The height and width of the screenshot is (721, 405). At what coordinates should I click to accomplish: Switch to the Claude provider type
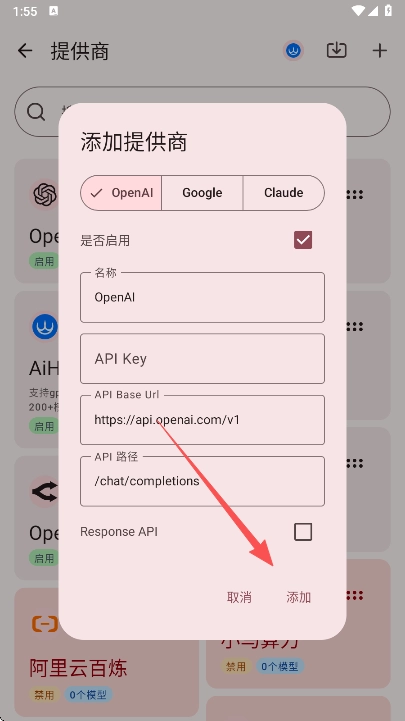(x=284, y=193)
